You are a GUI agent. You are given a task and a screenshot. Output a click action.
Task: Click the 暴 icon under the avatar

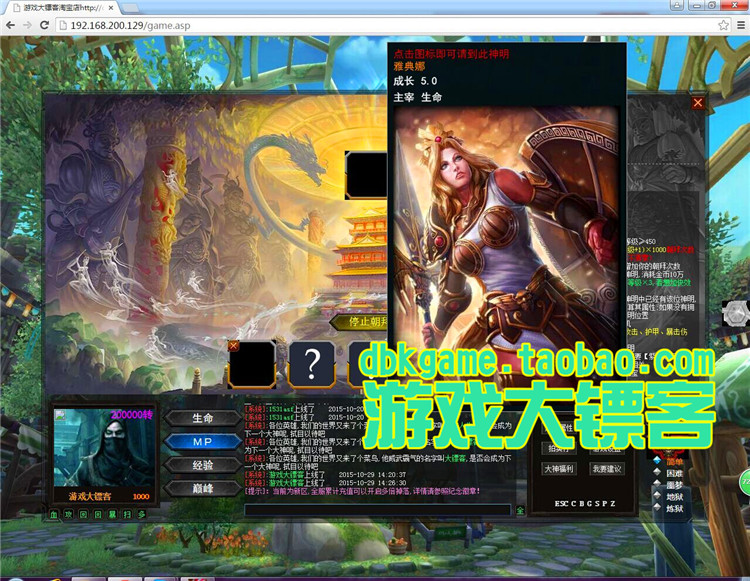click(112, 515)
